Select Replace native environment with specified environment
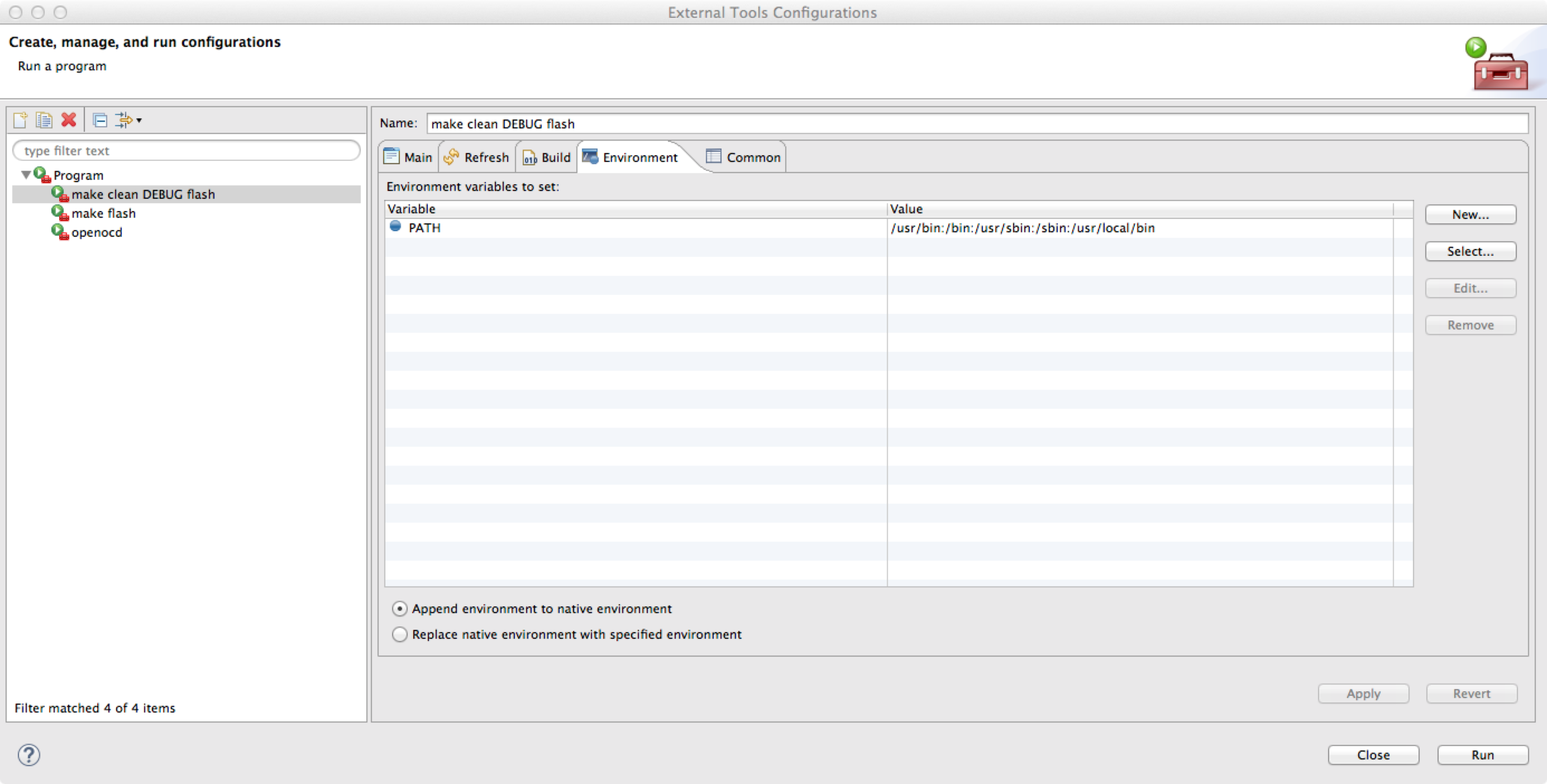Viewport: 1547px width, 784px height. coord(400,634)
